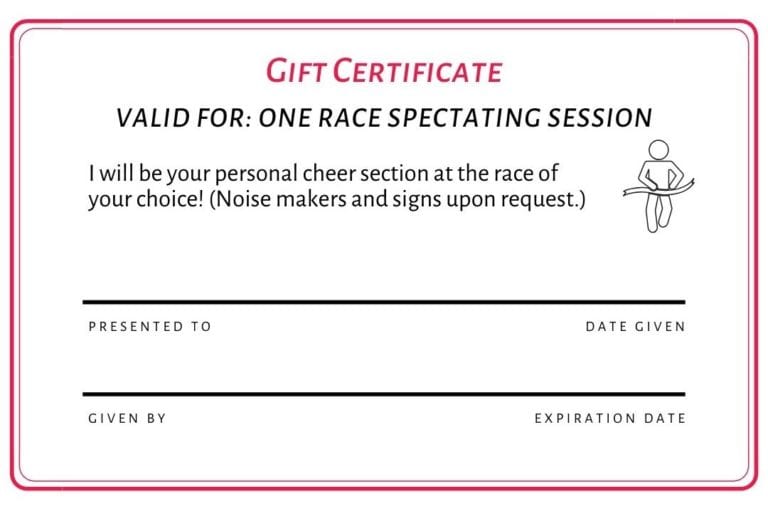Viewport: 768px width, 516px height.
Task: Click the pink outer border of certificate
Action: [384, 21]
